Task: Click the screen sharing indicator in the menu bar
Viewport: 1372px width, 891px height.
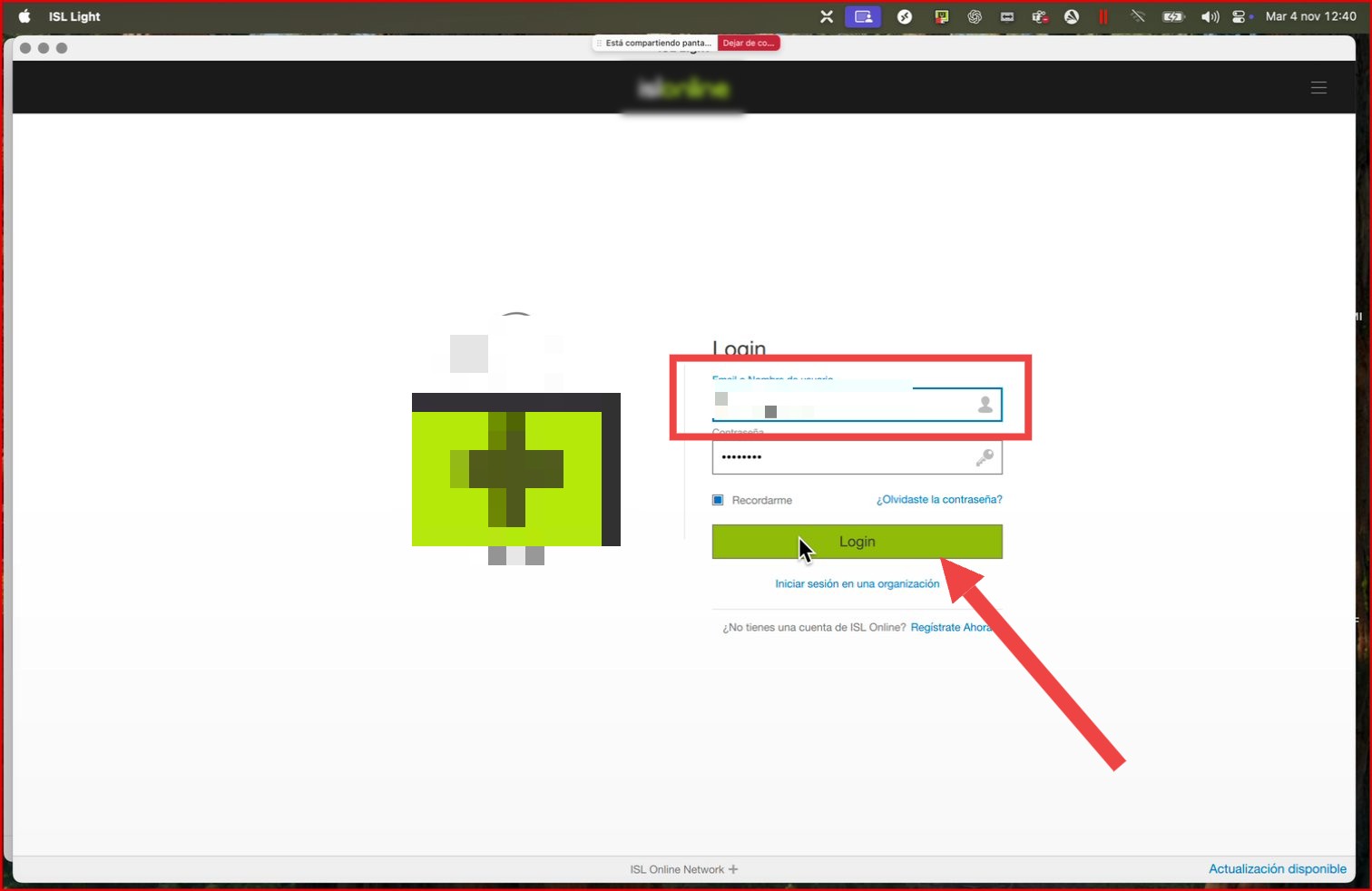Action: (x=863, y=16)
